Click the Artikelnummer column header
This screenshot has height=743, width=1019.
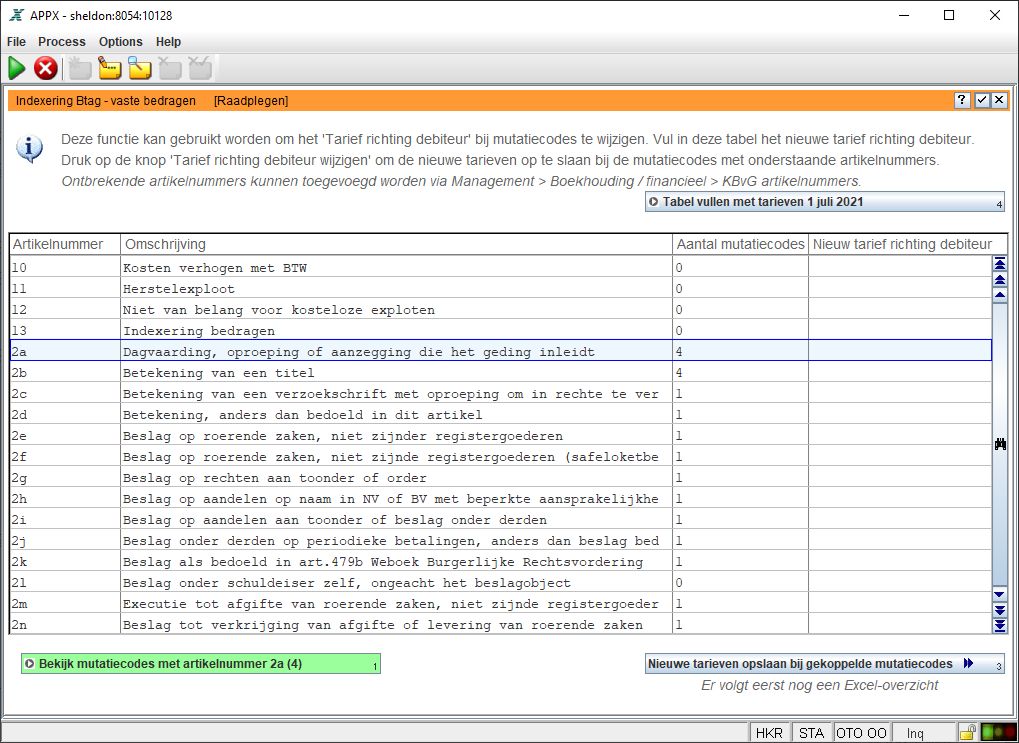point(65,244)
